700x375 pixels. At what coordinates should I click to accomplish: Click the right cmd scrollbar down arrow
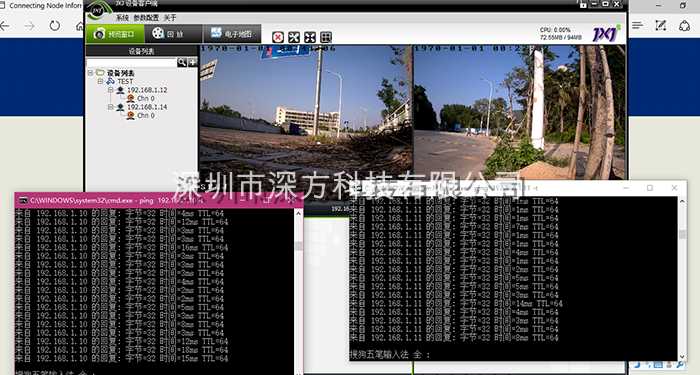[x=682, y=357]
